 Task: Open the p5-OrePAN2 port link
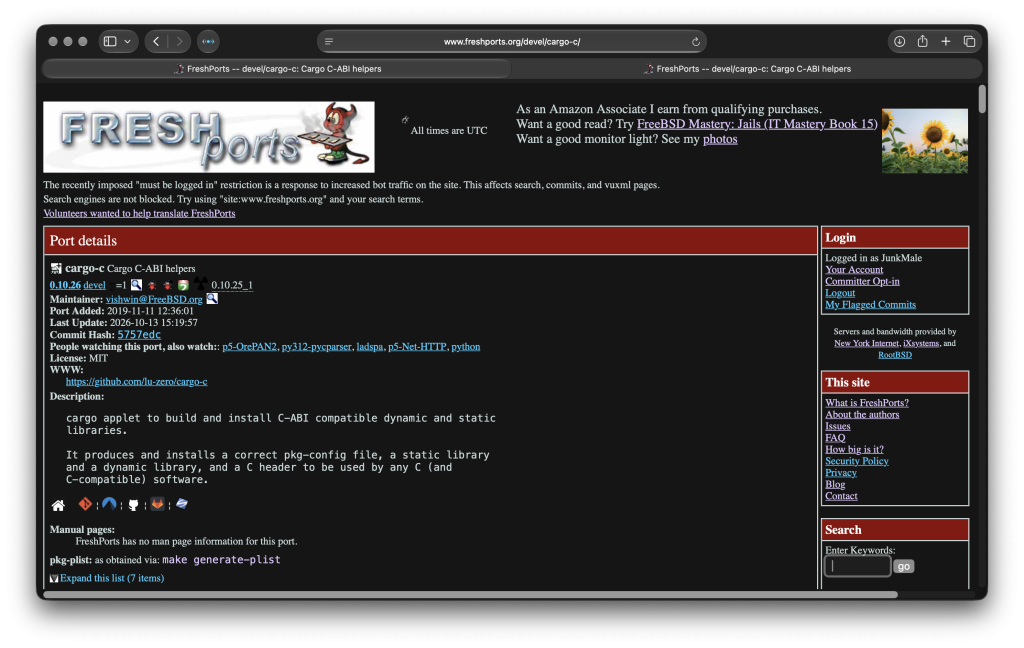click(249, 347)
